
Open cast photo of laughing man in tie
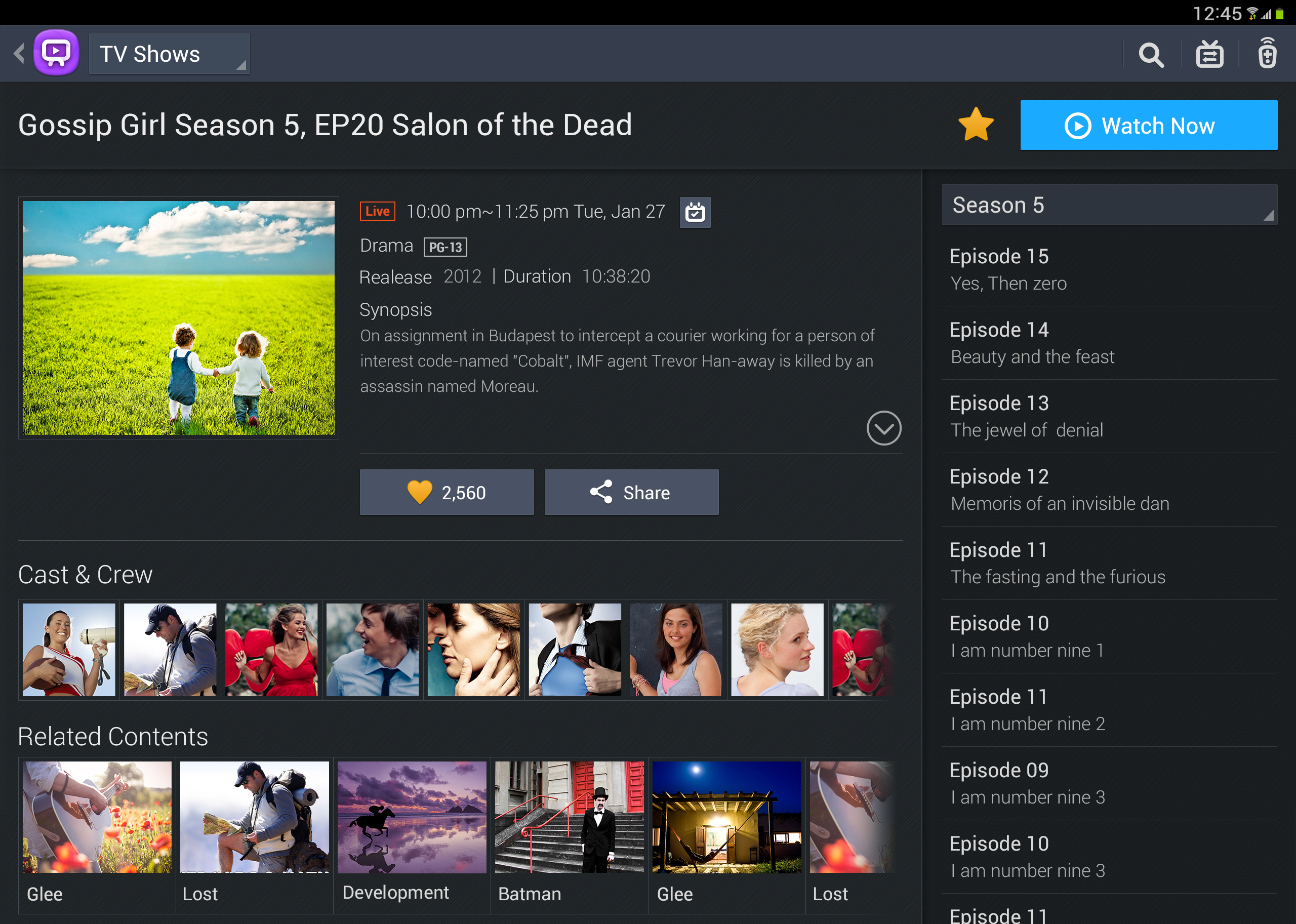(373, 650)
